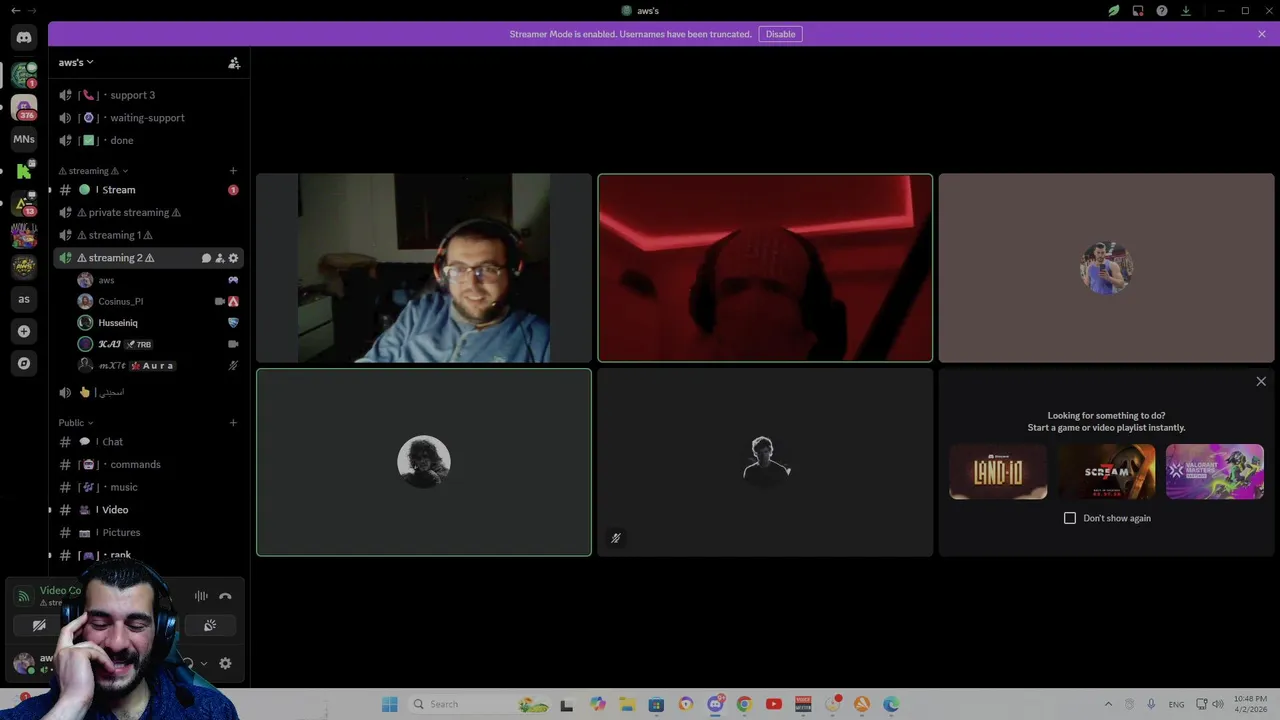1280x720 pixels.
Task: Add channel to streaming category
Action: coord(233,171)
